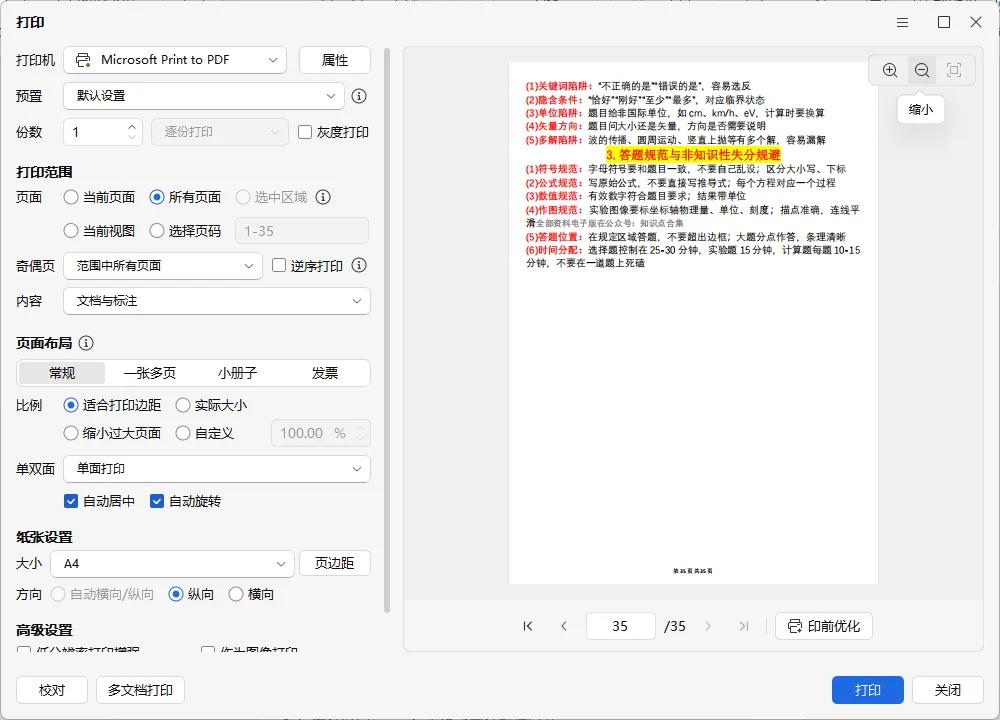Open 多文档打印 multi-document printing

pyautogui.click(x=140, y=690)
